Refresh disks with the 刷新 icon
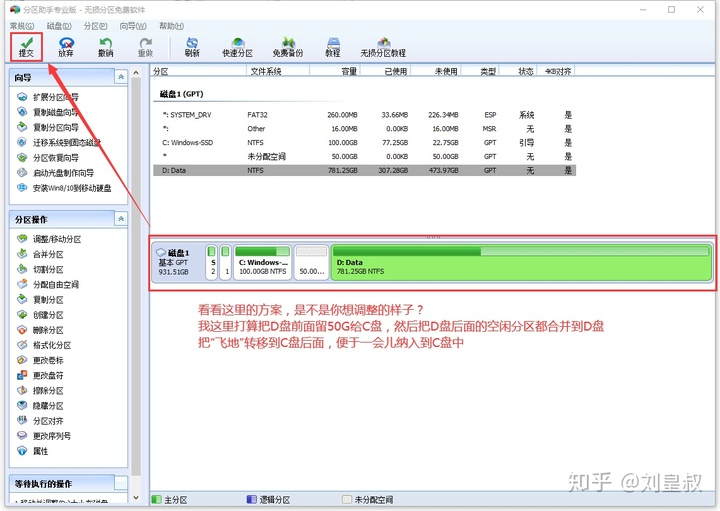Screen dimensions: 720x511 click(192, 47)
